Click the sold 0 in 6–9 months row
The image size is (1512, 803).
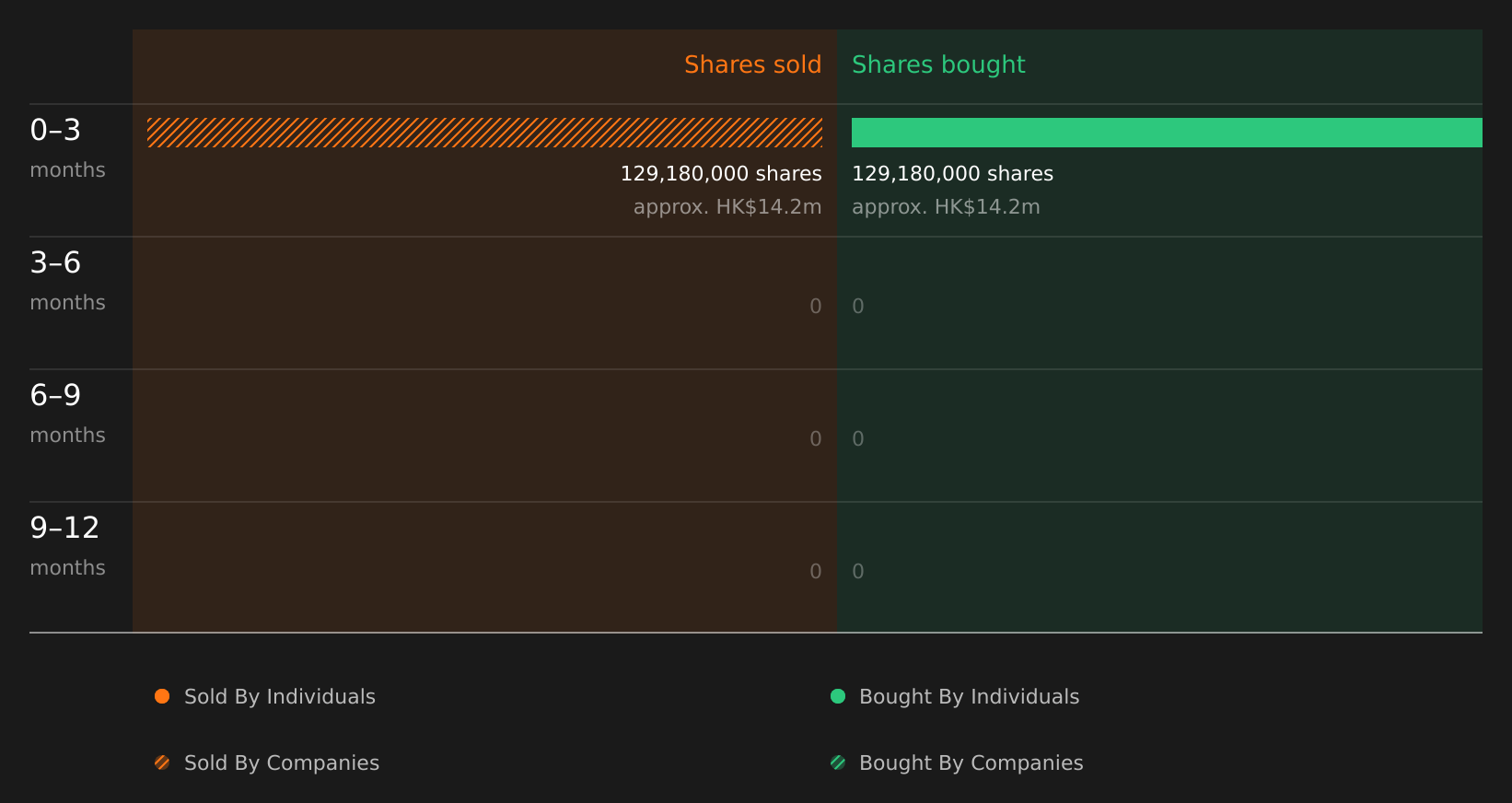pos(816,439)
